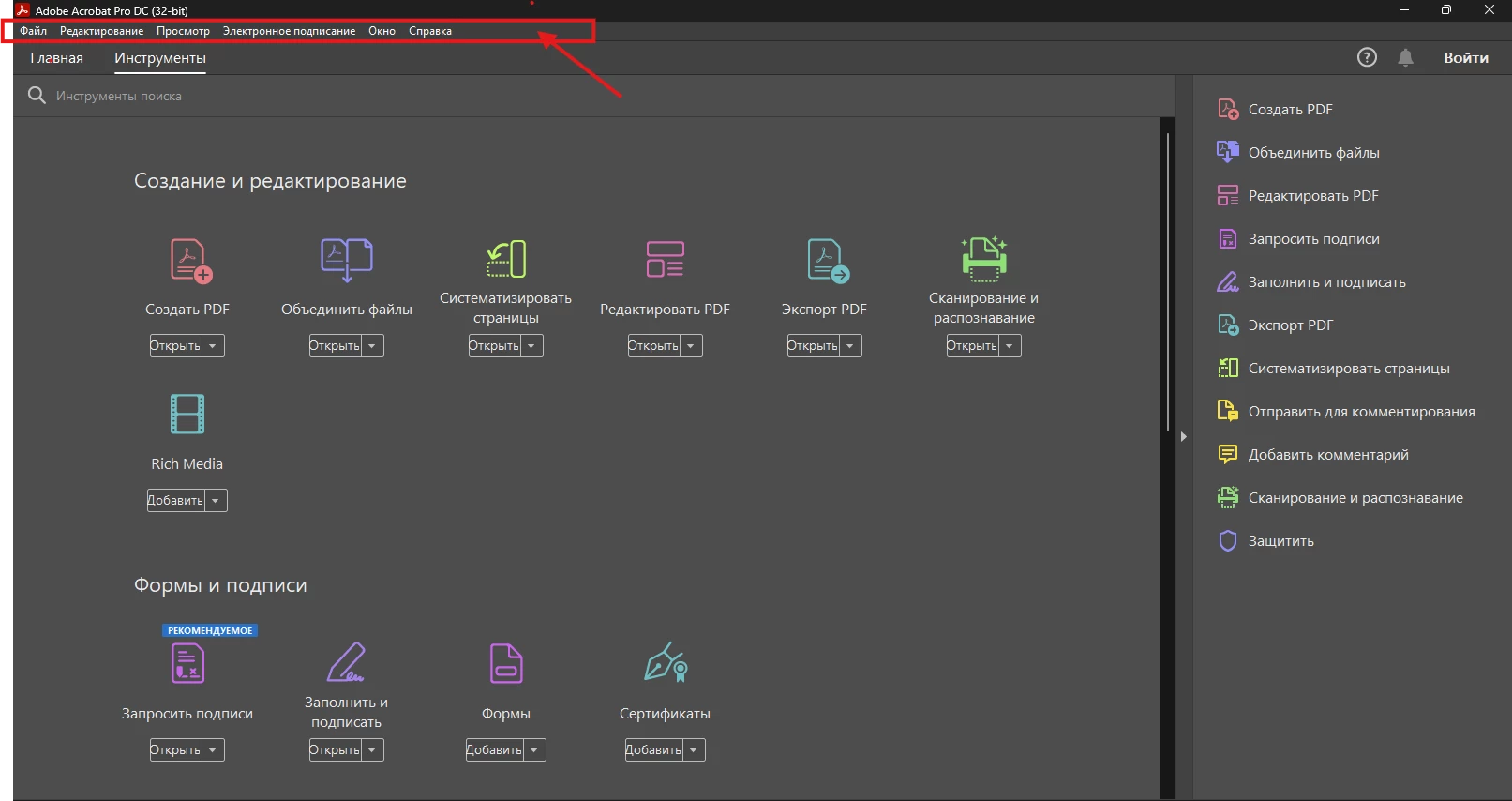The height and width of the screenshot is (801, 1512).
Task: Click Экспорт PDF icon in right sidebar
Action: point(1228,325)
